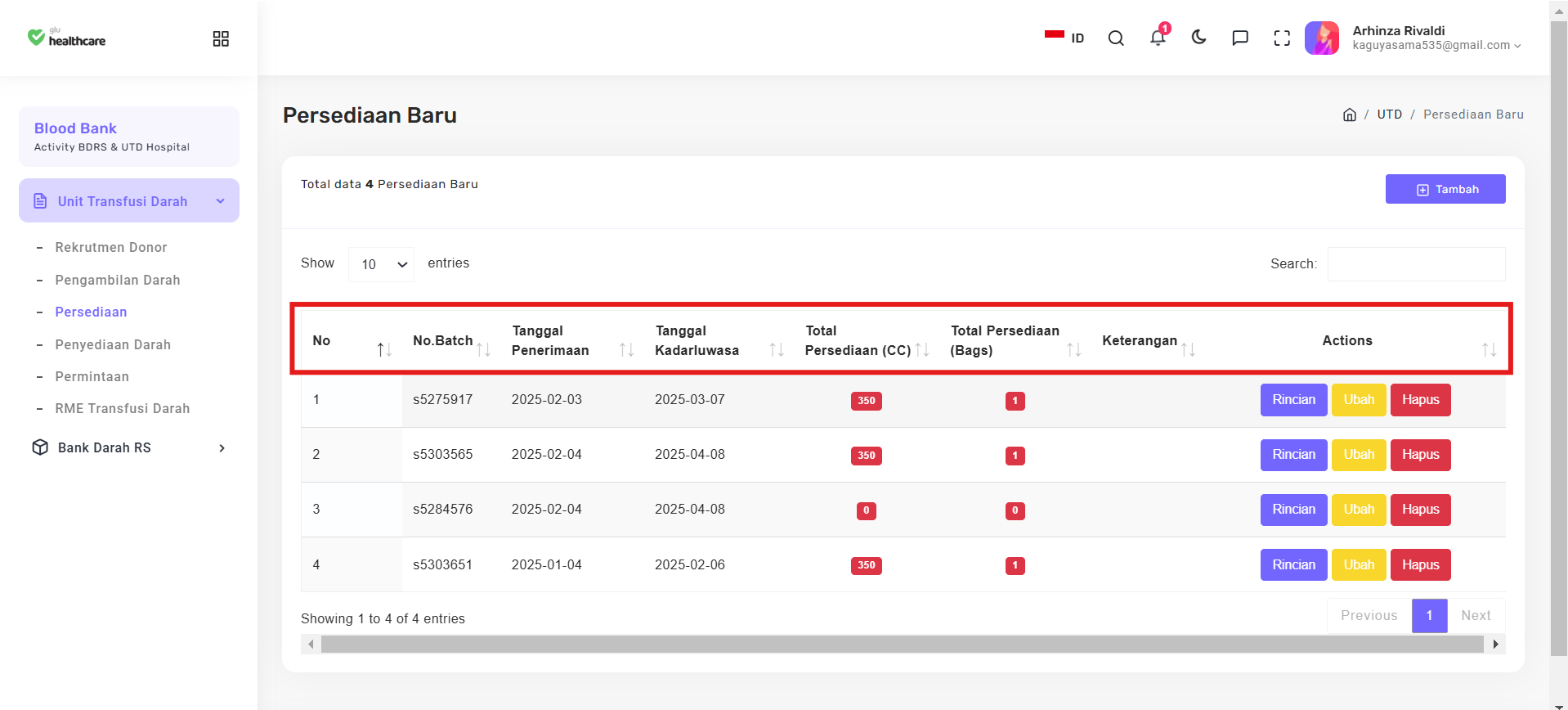This screenshot has width=1568, height=710.
Task: Open Permintaan menu item
Action: tap(92, 376)
